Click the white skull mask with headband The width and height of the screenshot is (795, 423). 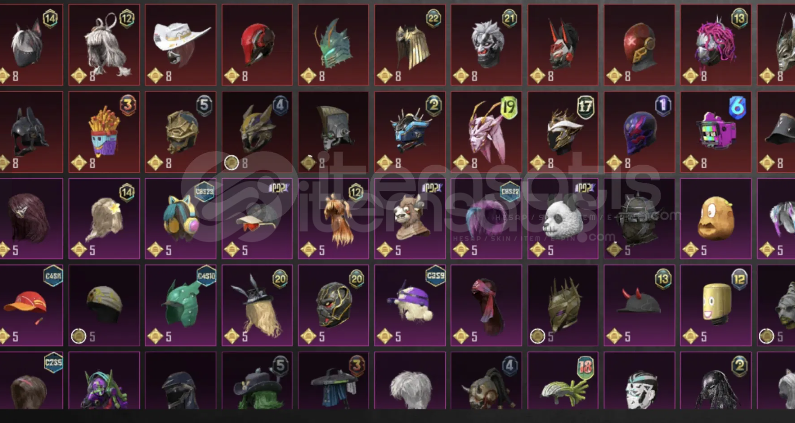[639, 381]
